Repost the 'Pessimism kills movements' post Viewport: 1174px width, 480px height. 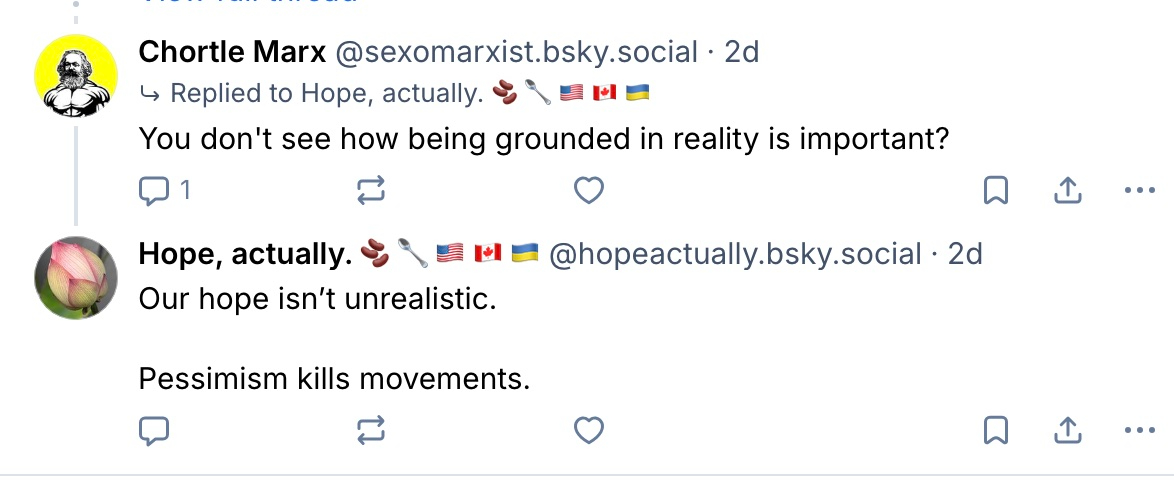[x=371, y=430]
